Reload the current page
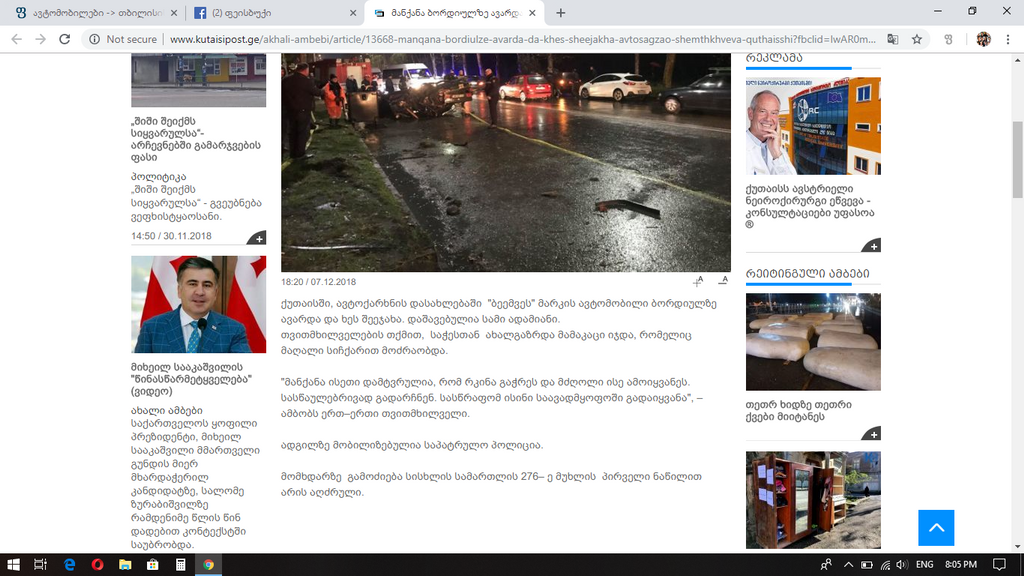 pyautogui.click(x=65, y=39)
